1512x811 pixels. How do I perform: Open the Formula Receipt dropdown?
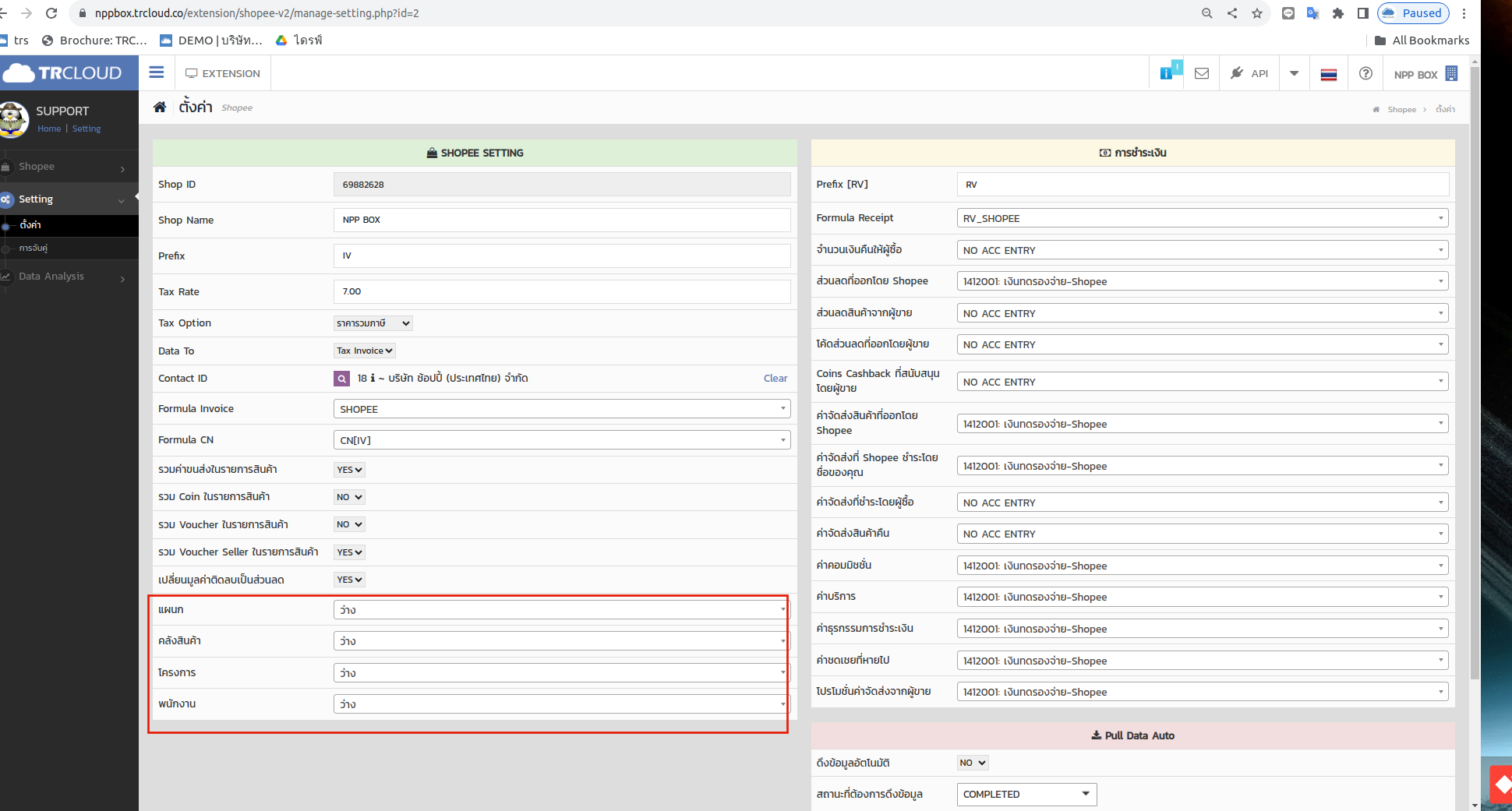coord(1203,218)
